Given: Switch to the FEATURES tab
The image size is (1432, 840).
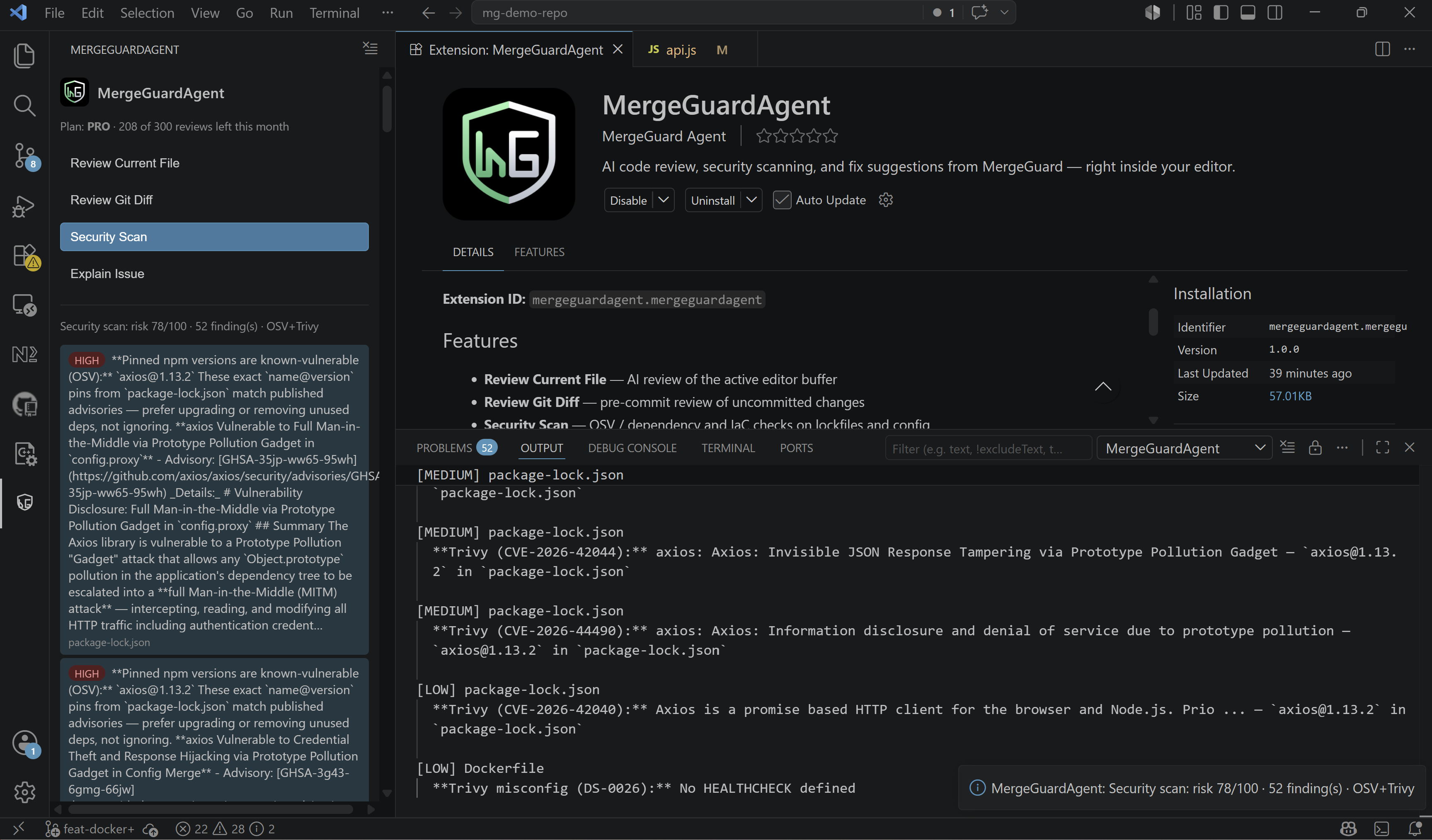Looking at the screenshot, I should (x=539, y=252).
